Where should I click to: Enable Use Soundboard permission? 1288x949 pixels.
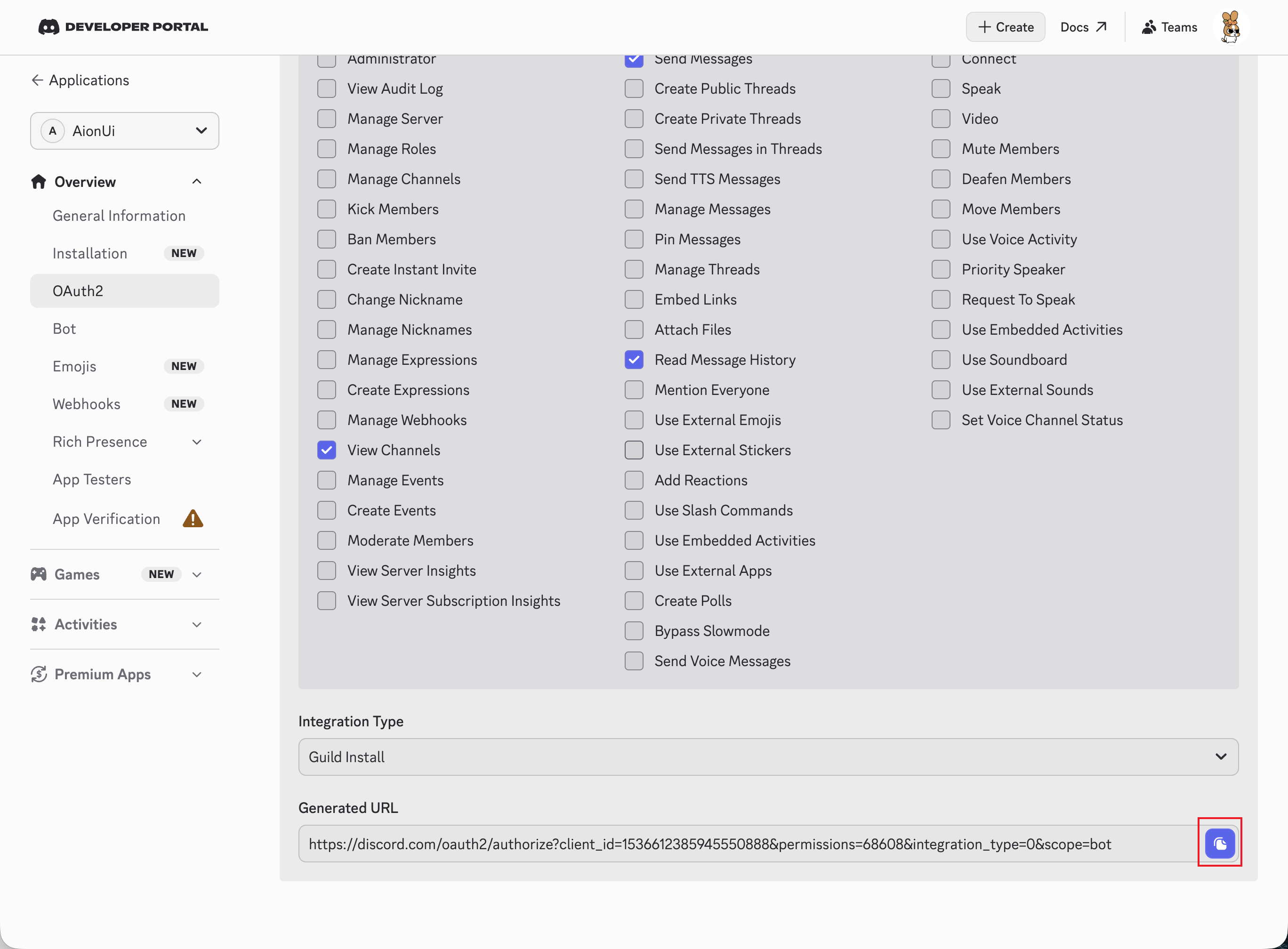(x=941, y=360)
